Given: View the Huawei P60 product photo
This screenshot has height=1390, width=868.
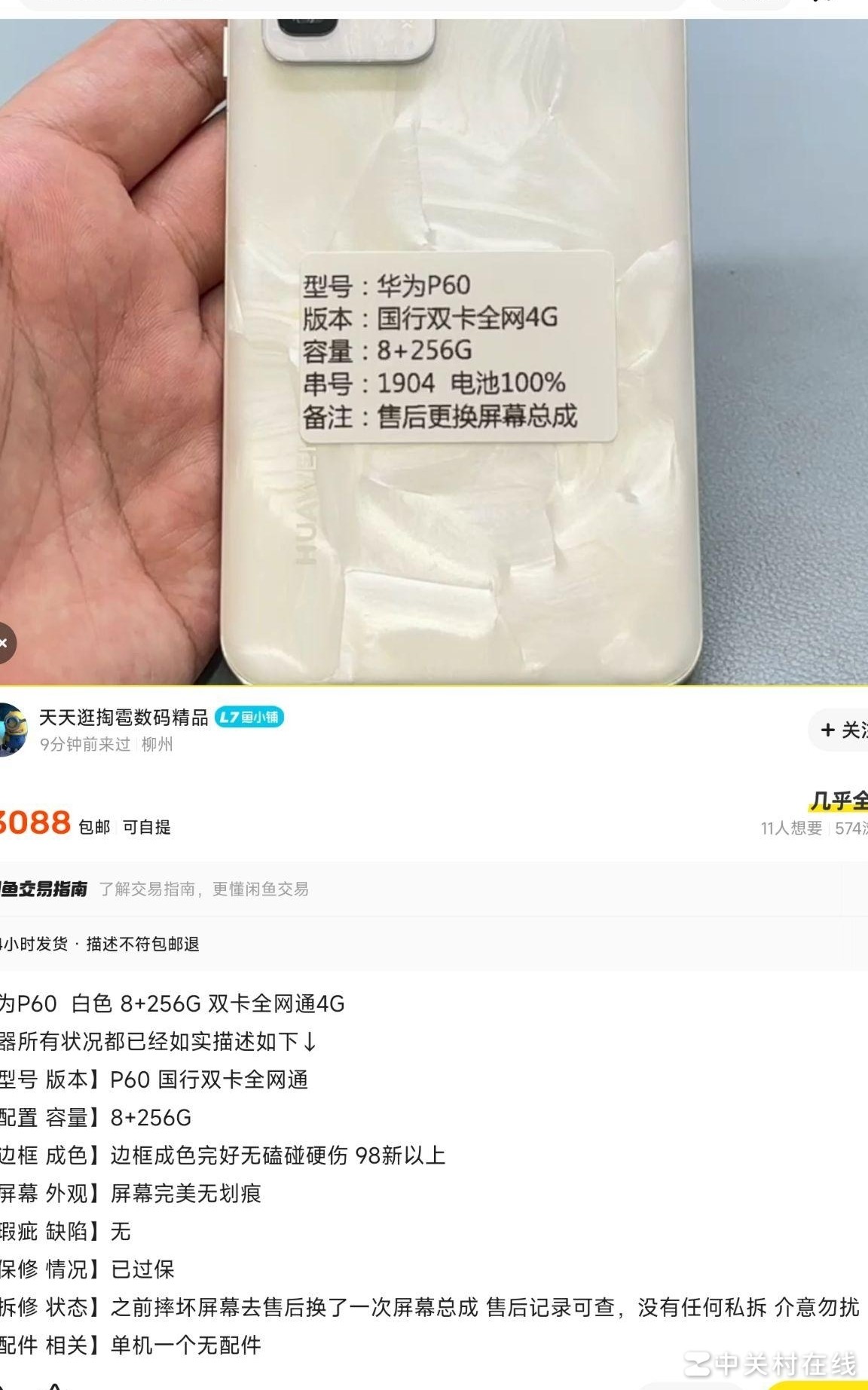Looking at the screenshot, I should 434,352.
